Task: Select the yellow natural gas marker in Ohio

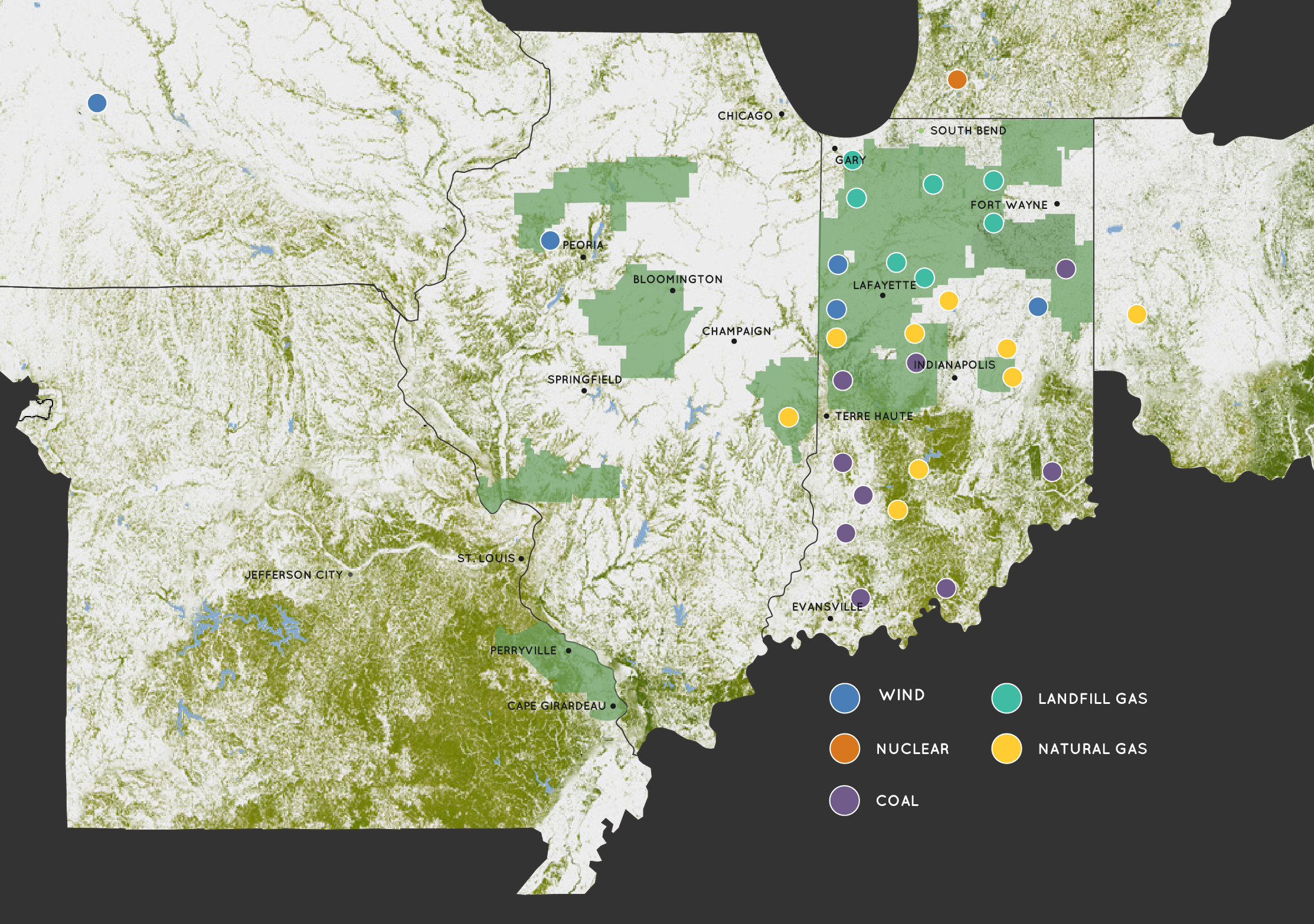Action: click(x=1137, y=314)
